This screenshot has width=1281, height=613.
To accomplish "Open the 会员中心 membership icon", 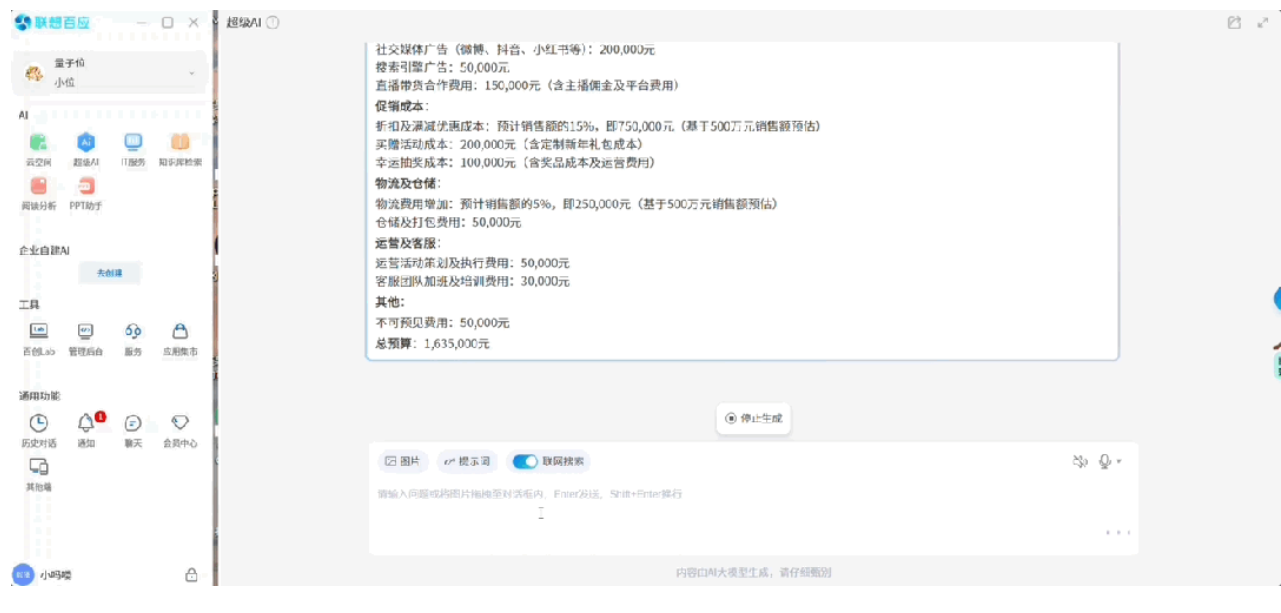I will [180, 423].
